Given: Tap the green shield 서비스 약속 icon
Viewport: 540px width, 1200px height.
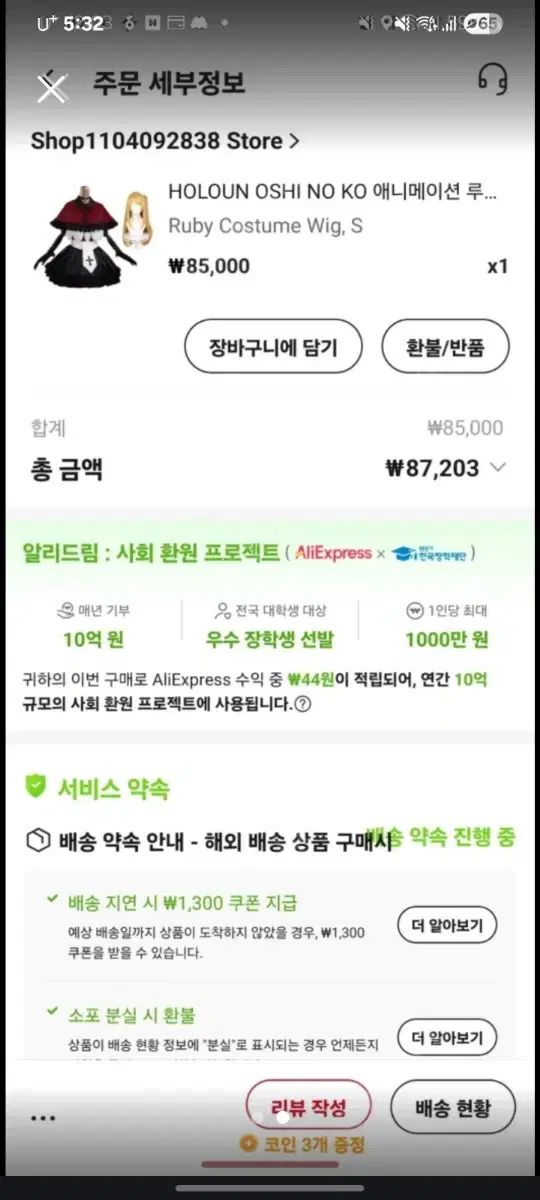Looking at the screenshot, I should [x=36, y=787].
